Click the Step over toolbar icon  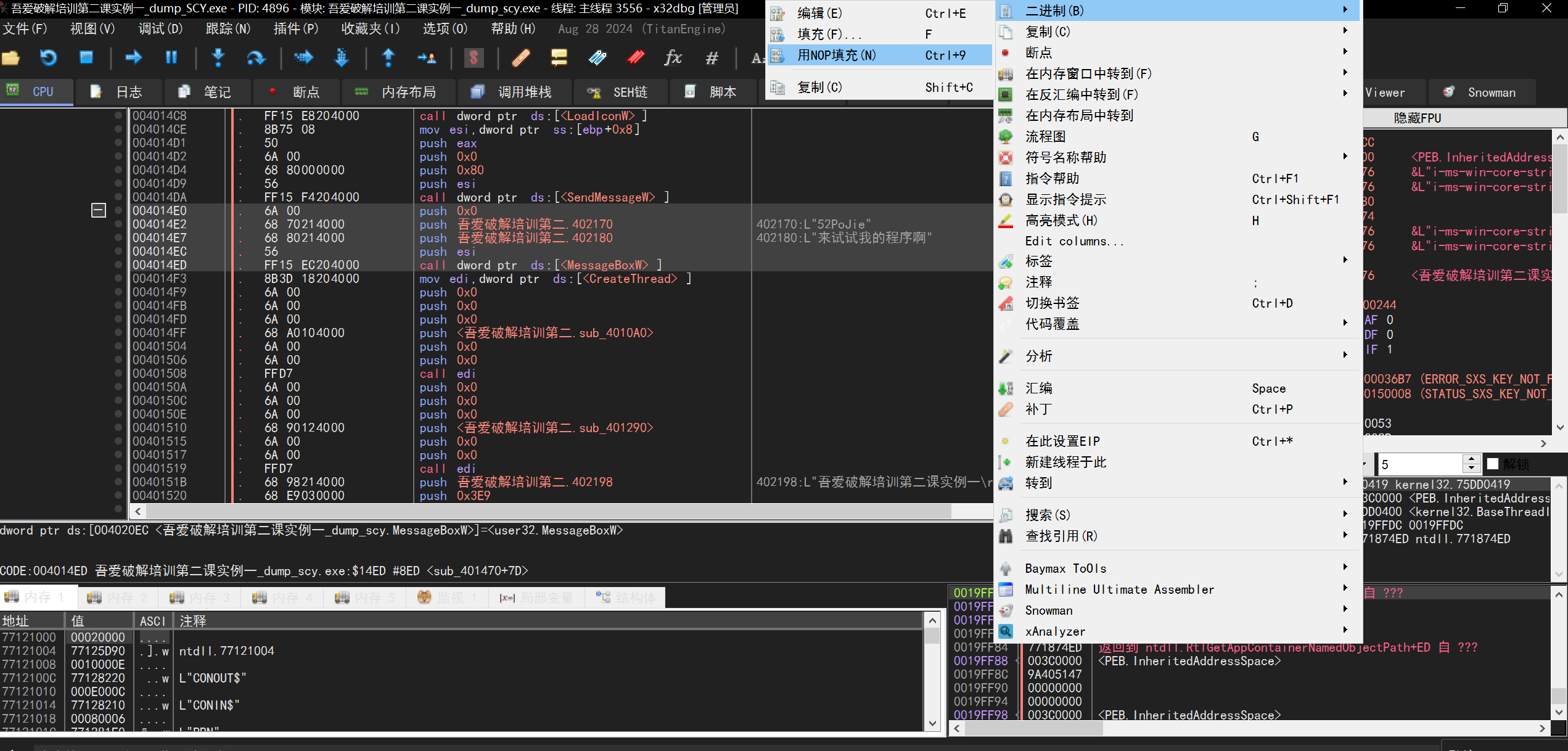[256, 58]
